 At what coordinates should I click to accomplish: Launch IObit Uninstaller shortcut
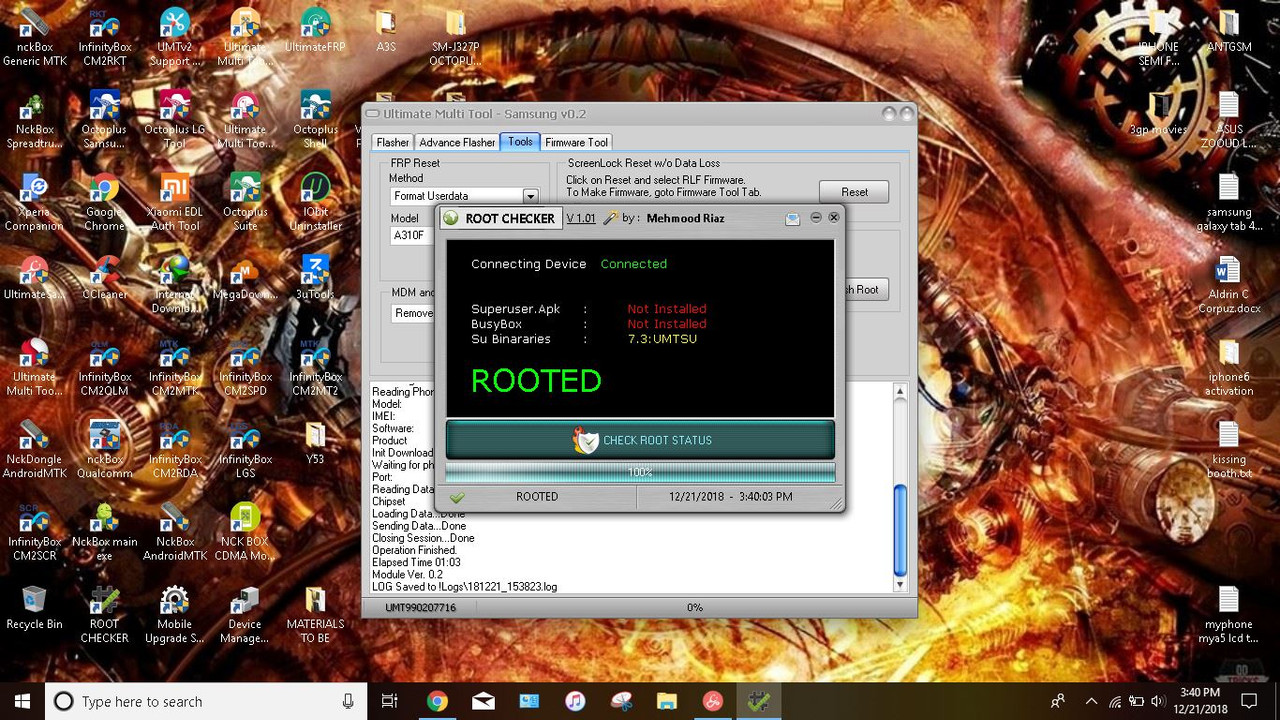click(x=315, y=203)
